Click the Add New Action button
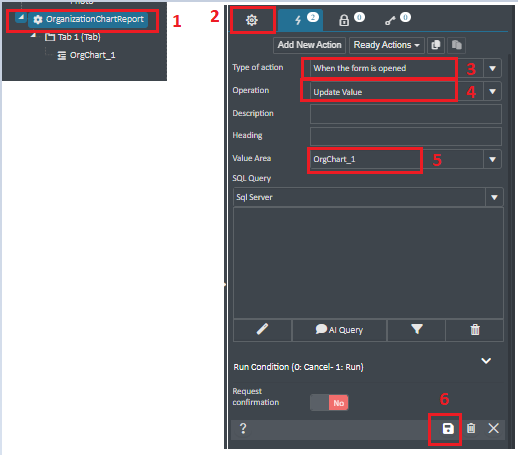This screenshot has width=518, height=455. [309, 45]
